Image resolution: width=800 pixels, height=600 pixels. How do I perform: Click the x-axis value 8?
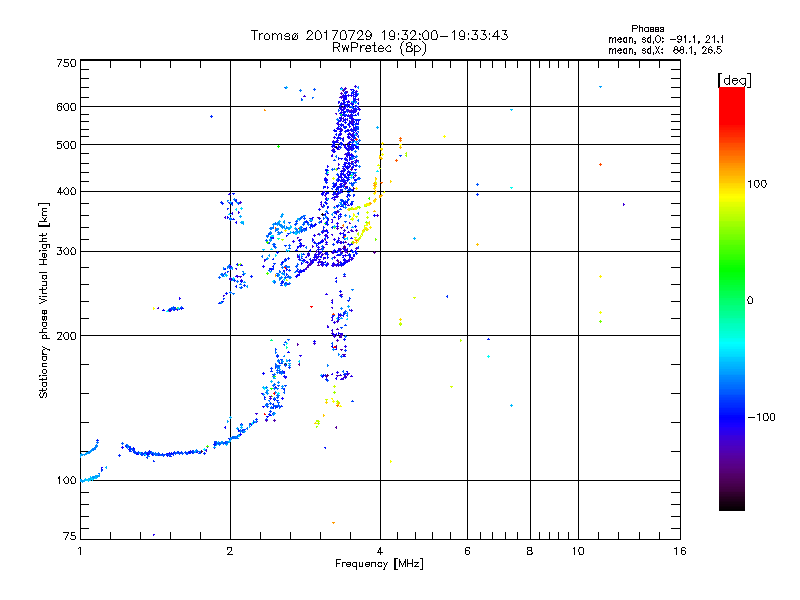tap(530, 551)
